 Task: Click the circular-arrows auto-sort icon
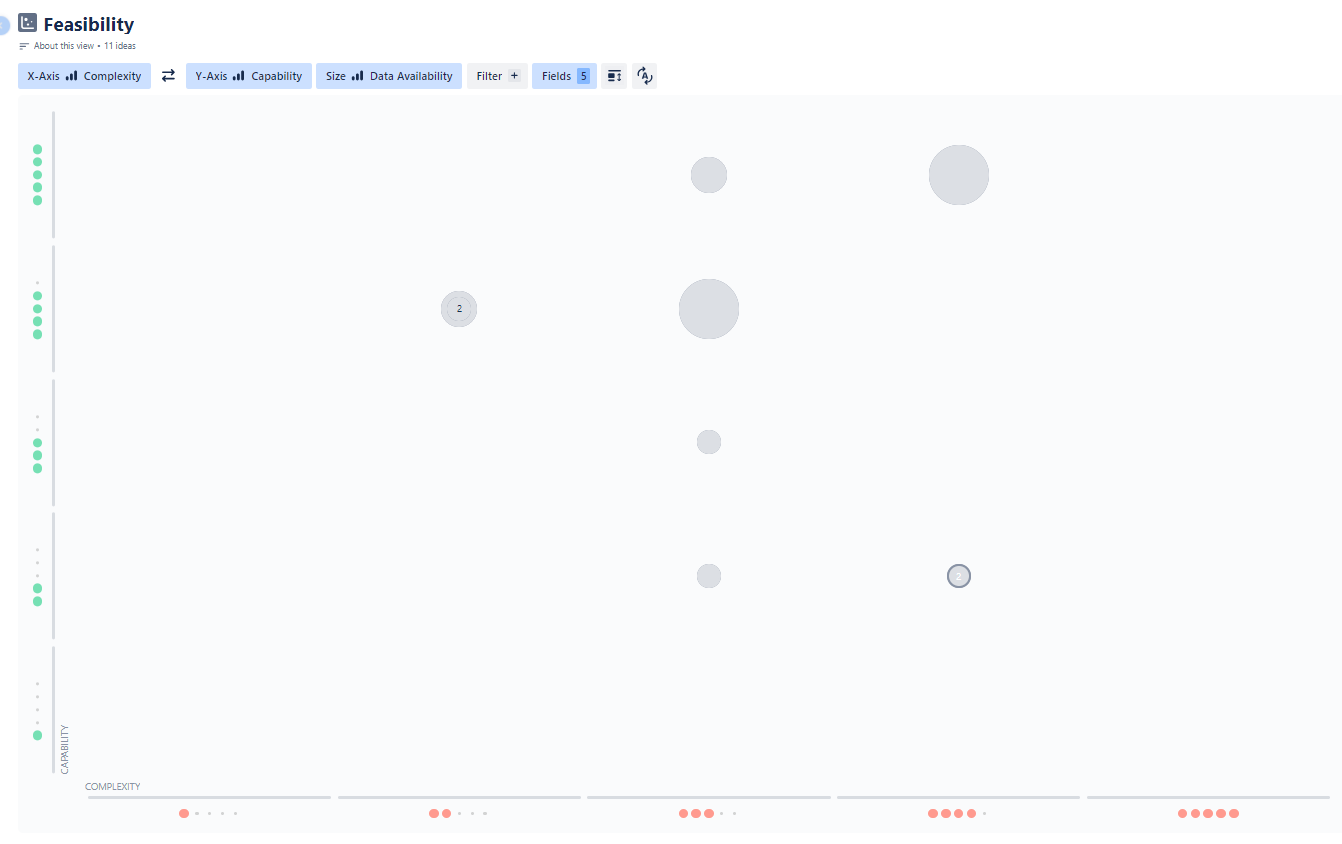(x=644, y=75)
